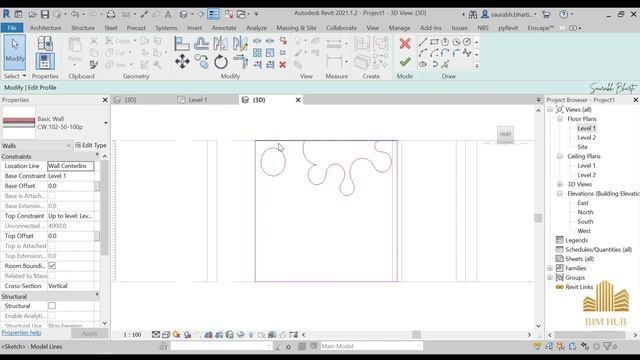Select the Spline draw tool
Image resolution: width=640 pixels, height=360 pixels.
click(467, 53)
